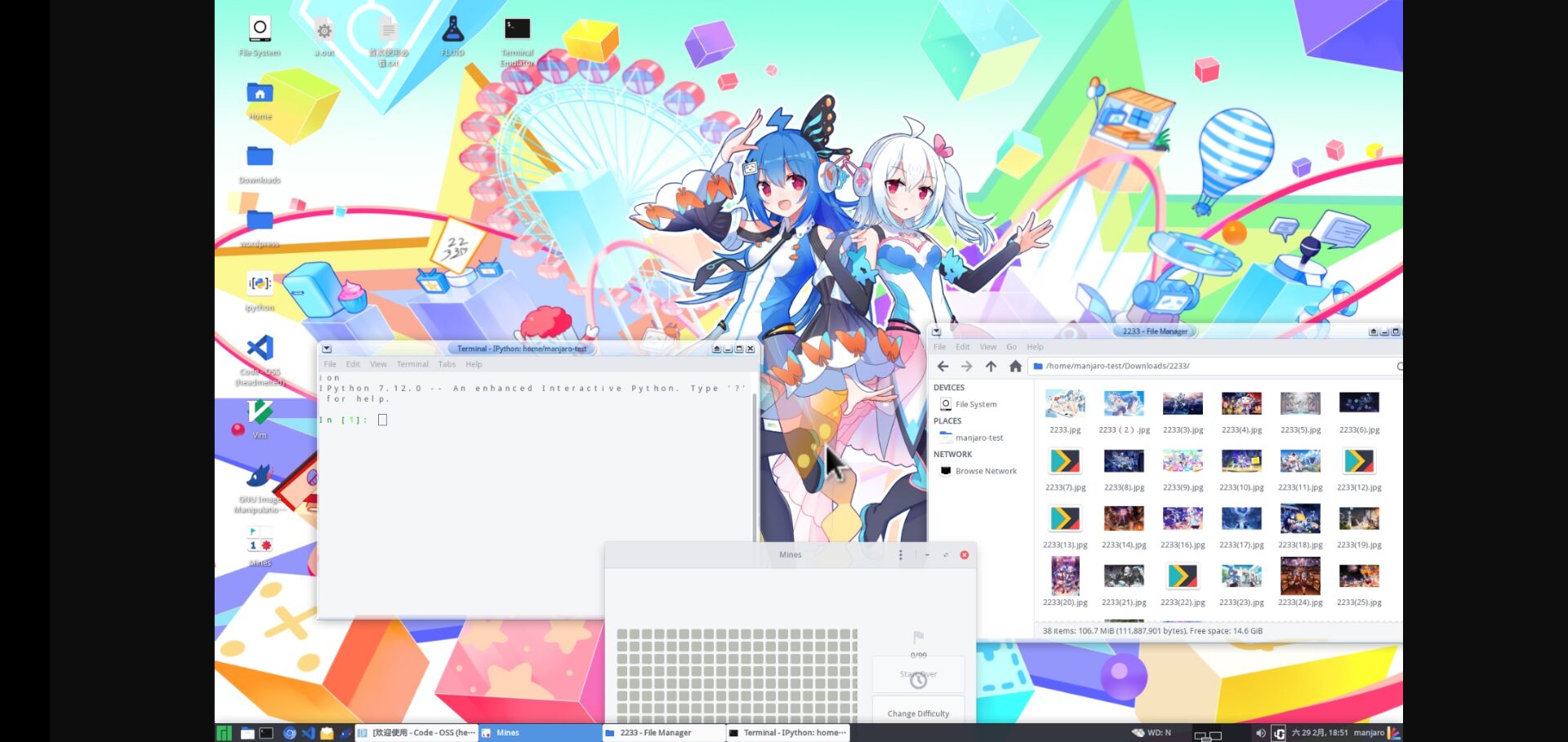1568x742 pixels.
Task: Switch to the Terminal - IPython taskbar button
Action: (x=787, y=733)
